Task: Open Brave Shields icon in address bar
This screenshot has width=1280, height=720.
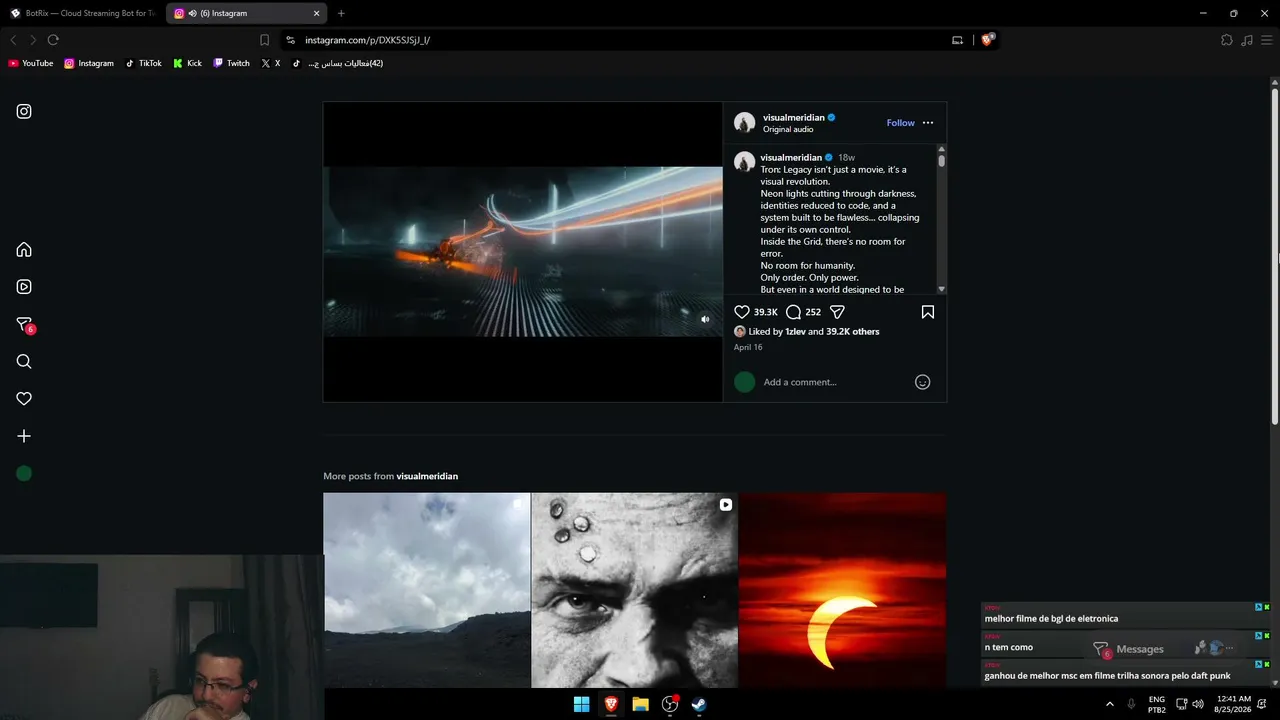Action: pyautogui.click(x=988, y=40)
